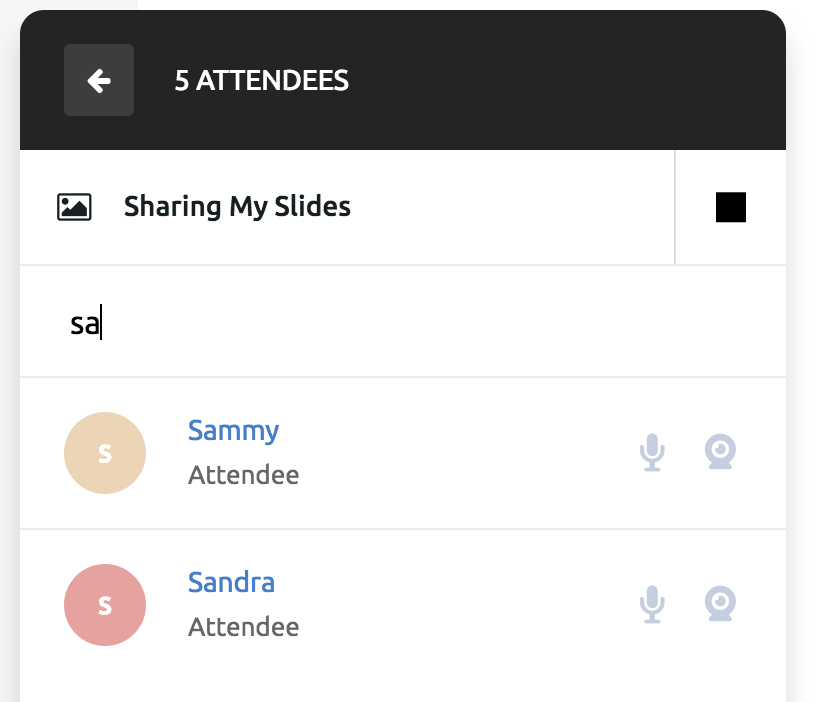Toggle Sammy's microphone icon
This screenshot has height=702, width=816.
click(652, 452)
